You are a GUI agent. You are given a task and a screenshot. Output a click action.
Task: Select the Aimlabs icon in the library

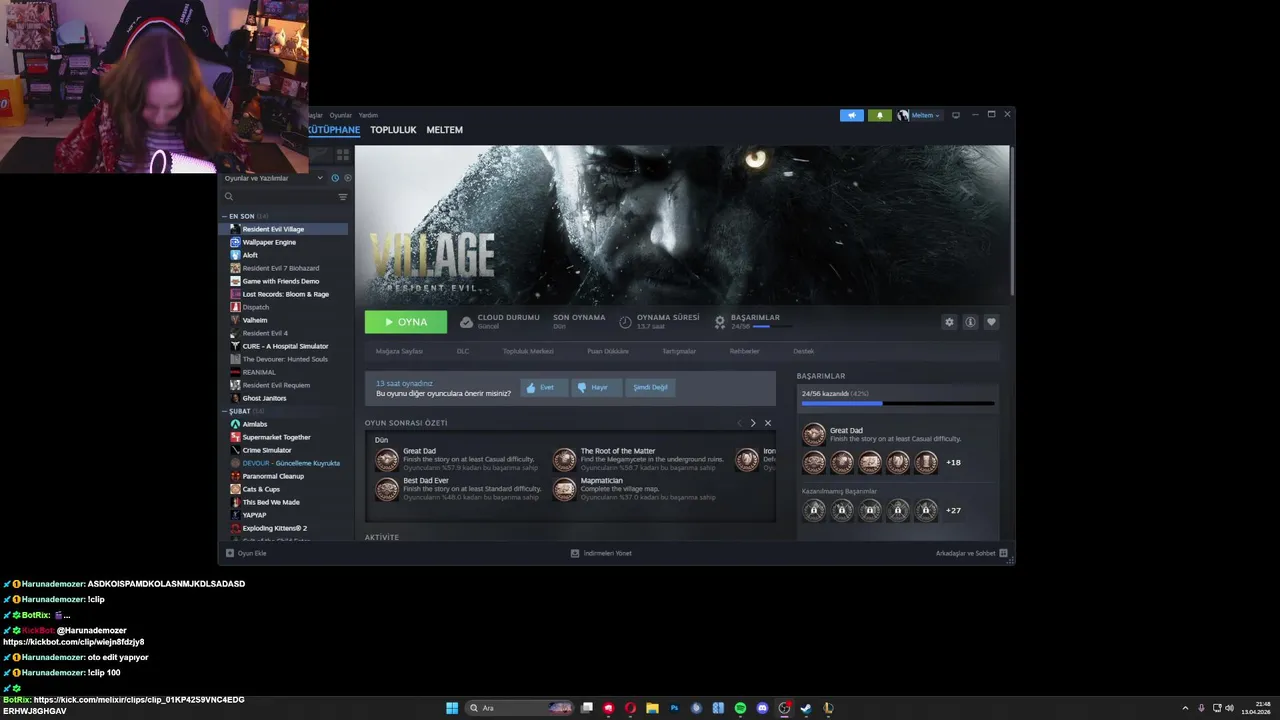(235, 424)
